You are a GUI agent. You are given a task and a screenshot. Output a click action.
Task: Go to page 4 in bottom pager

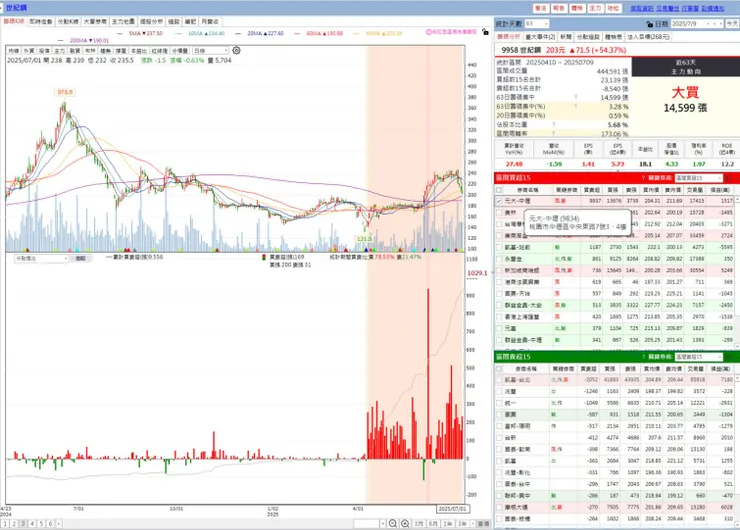coord(32,523)
